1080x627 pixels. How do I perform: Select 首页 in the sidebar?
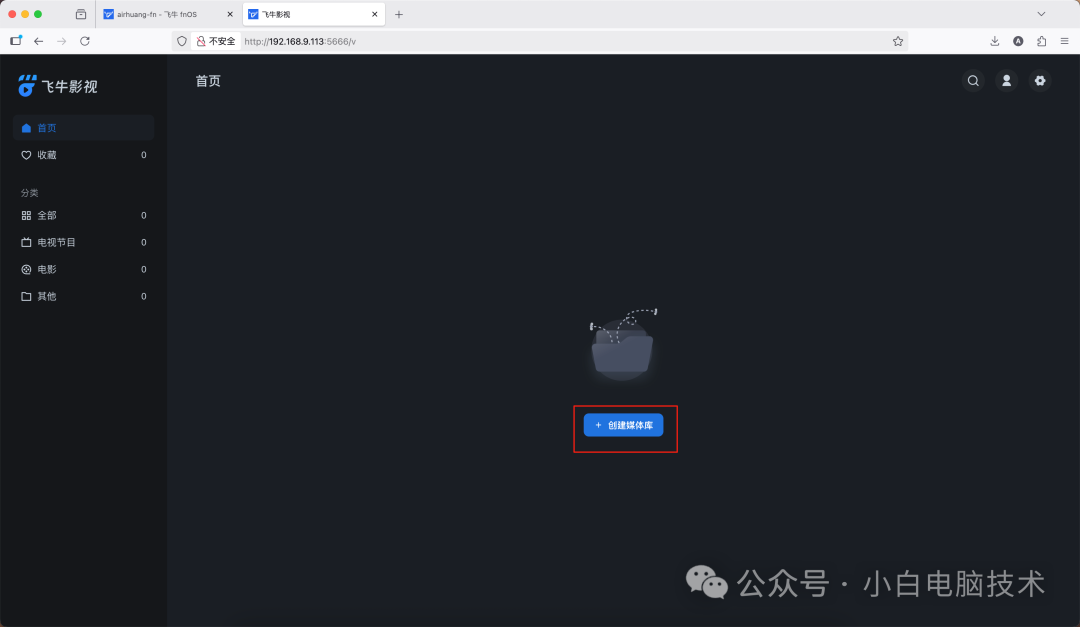[83, 127]
